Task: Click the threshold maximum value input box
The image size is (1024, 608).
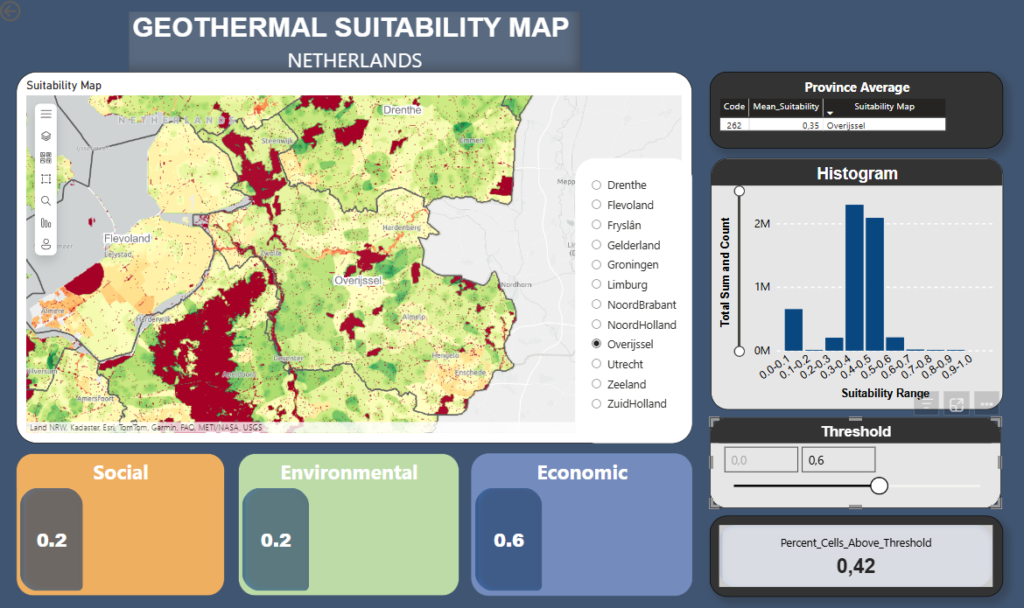Action: pyautogui.click(x=838, y=459)
